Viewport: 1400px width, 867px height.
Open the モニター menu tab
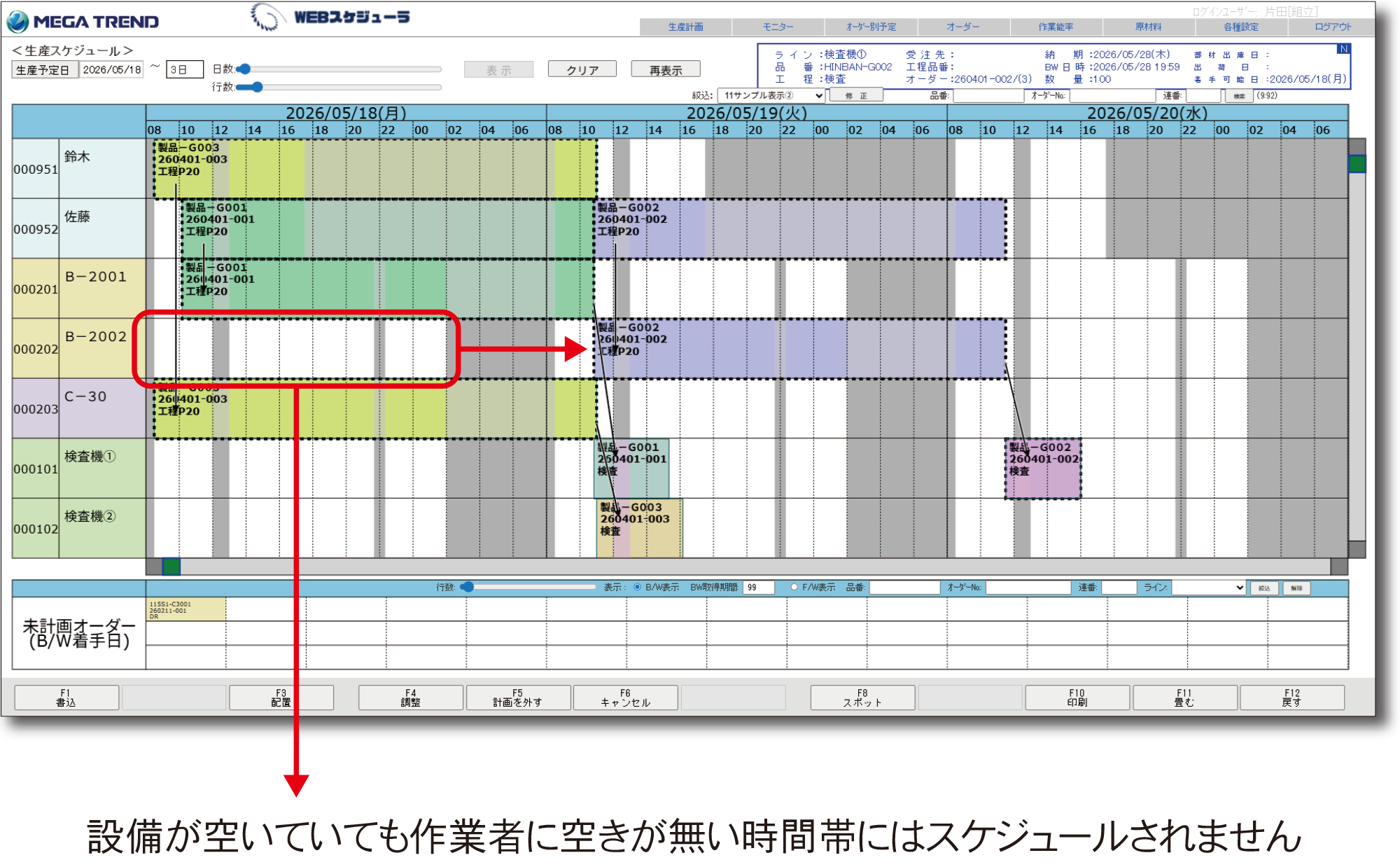(778, 27)
